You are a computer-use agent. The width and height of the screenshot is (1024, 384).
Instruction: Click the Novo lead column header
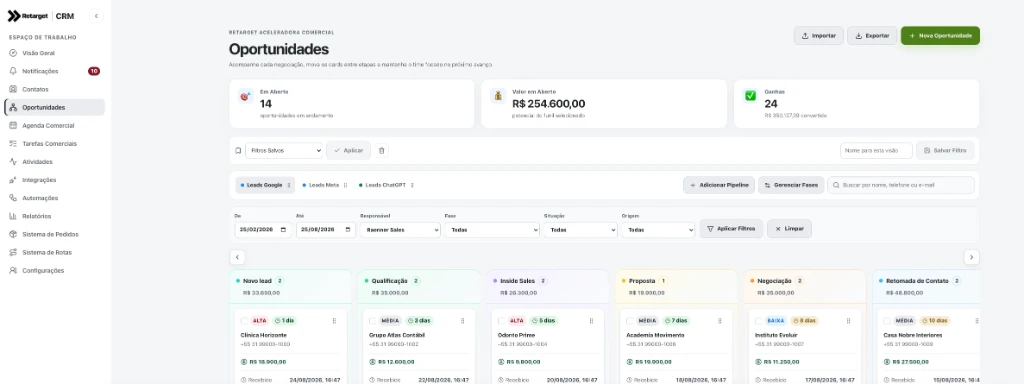pos(291,286)
